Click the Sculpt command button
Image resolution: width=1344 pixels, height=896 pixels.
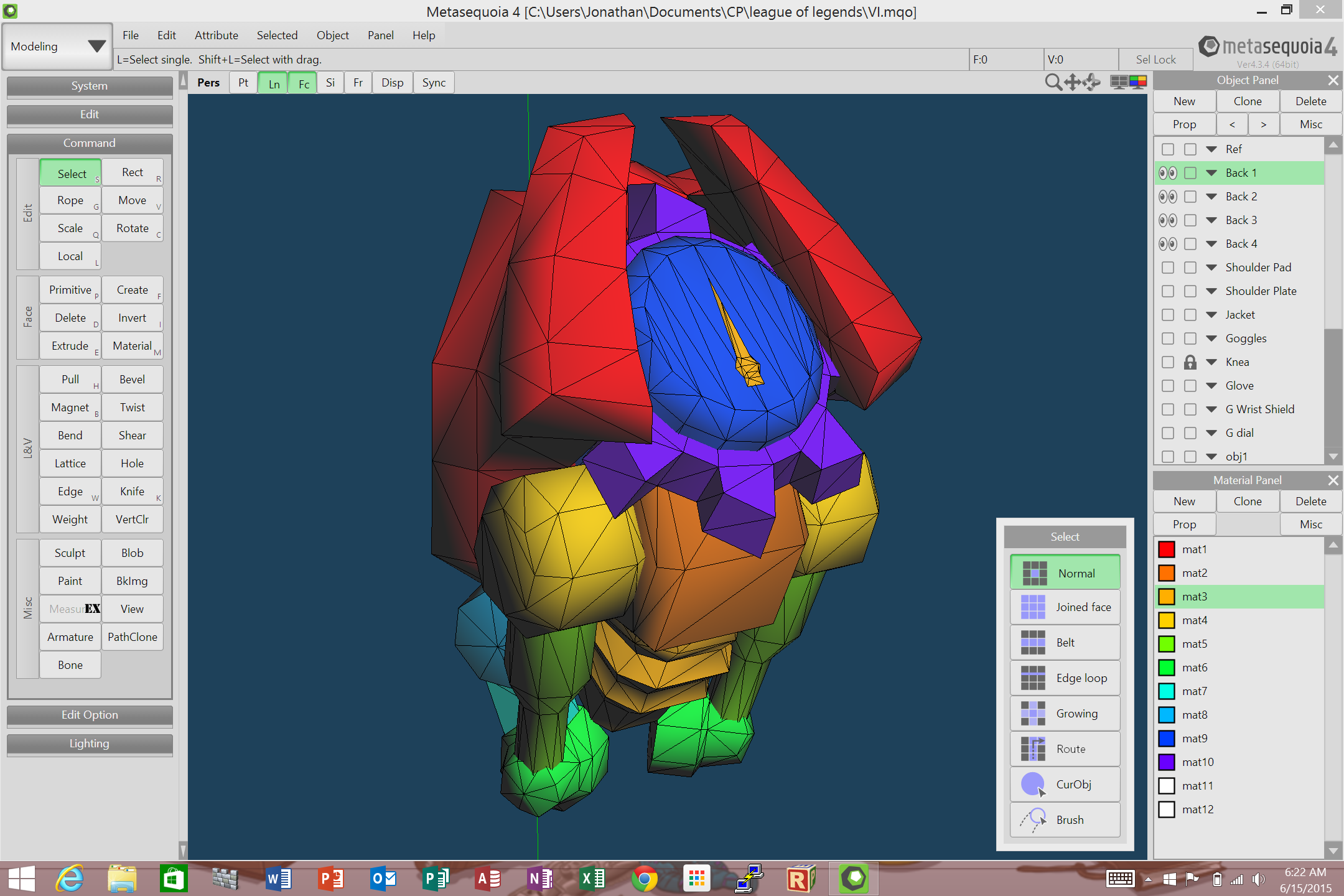[70, 553]
